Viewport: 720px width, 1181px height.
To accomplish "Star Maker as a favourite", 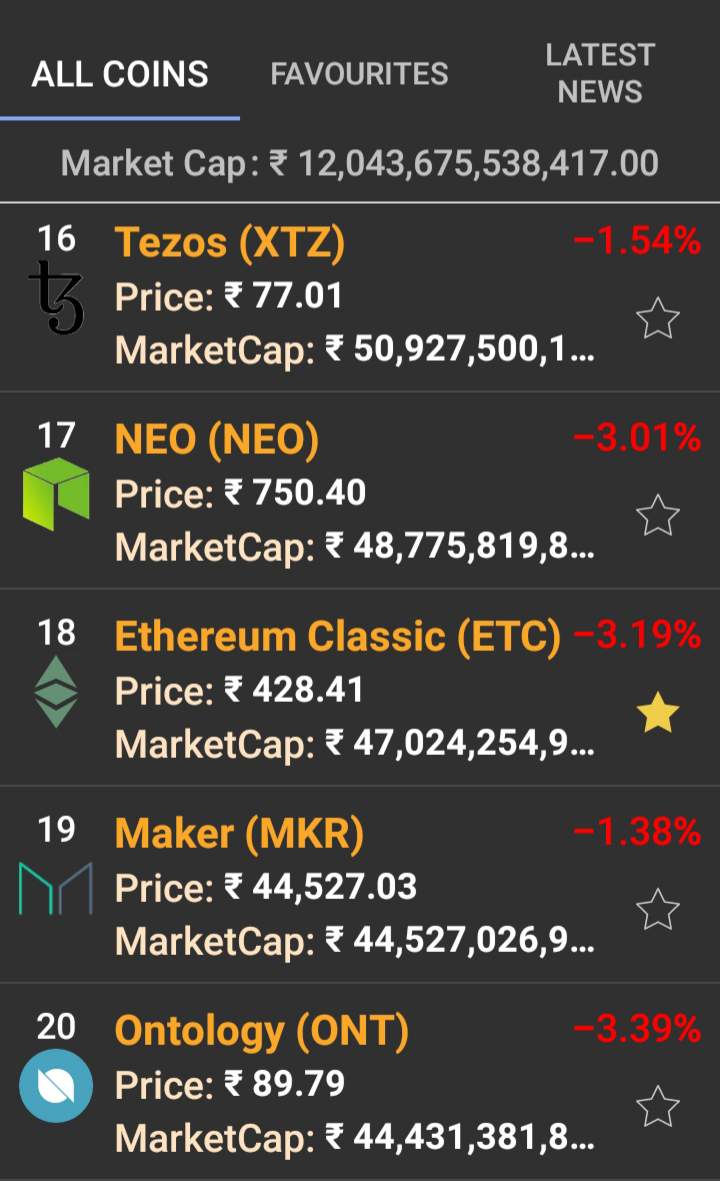I will pyautogui.click(x=657, y=910).
